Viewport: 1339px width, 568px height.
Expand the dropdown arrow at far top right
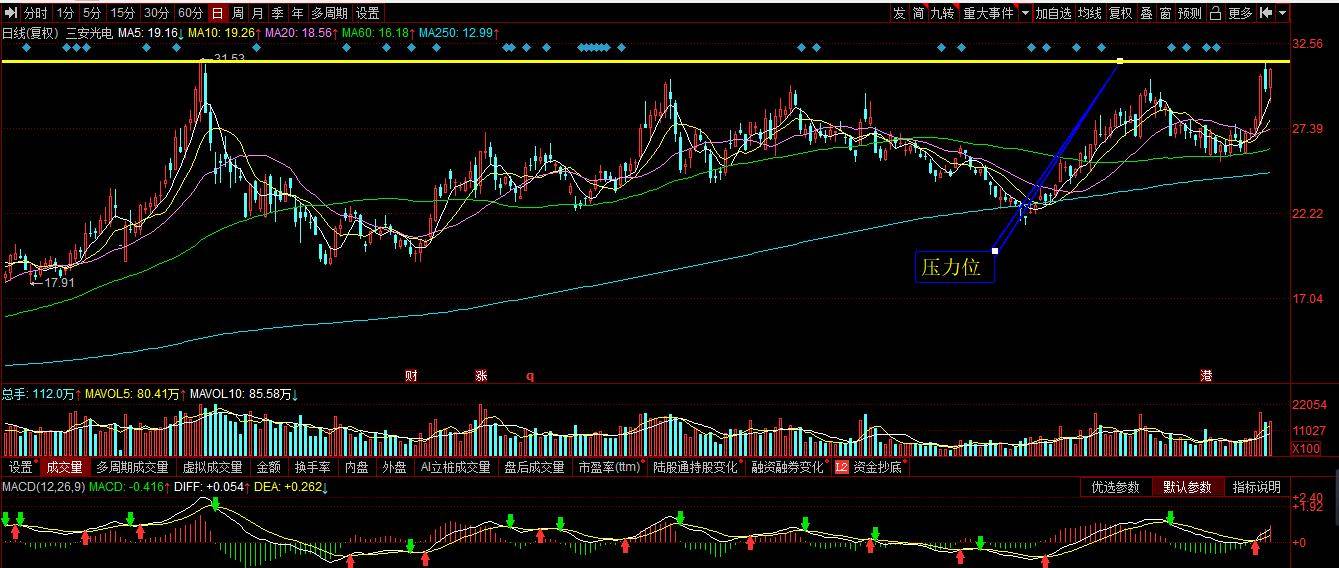1283,13
